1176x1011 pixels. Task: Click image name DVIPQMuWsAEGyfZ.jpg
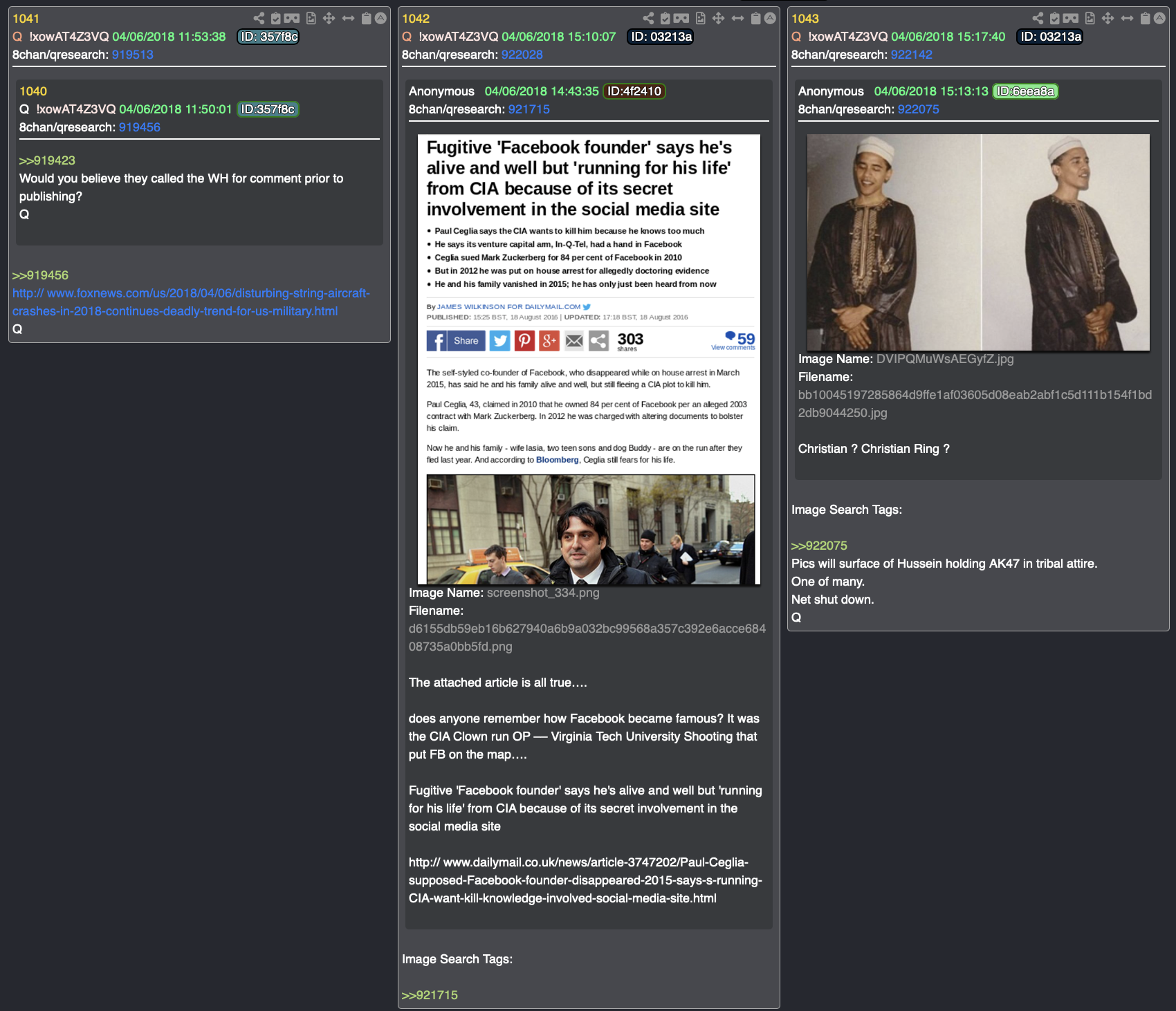945,359
